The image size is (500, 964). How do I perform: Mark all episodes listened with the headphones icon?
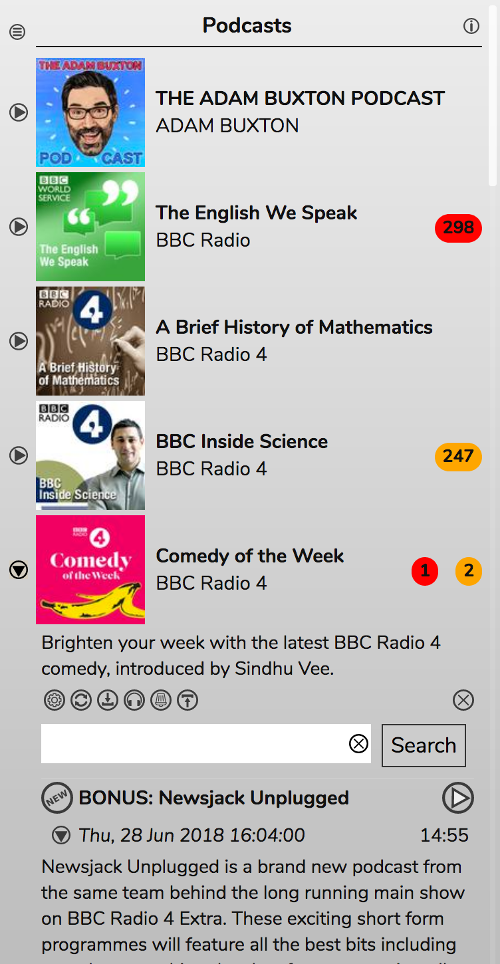tap(134, 700)
